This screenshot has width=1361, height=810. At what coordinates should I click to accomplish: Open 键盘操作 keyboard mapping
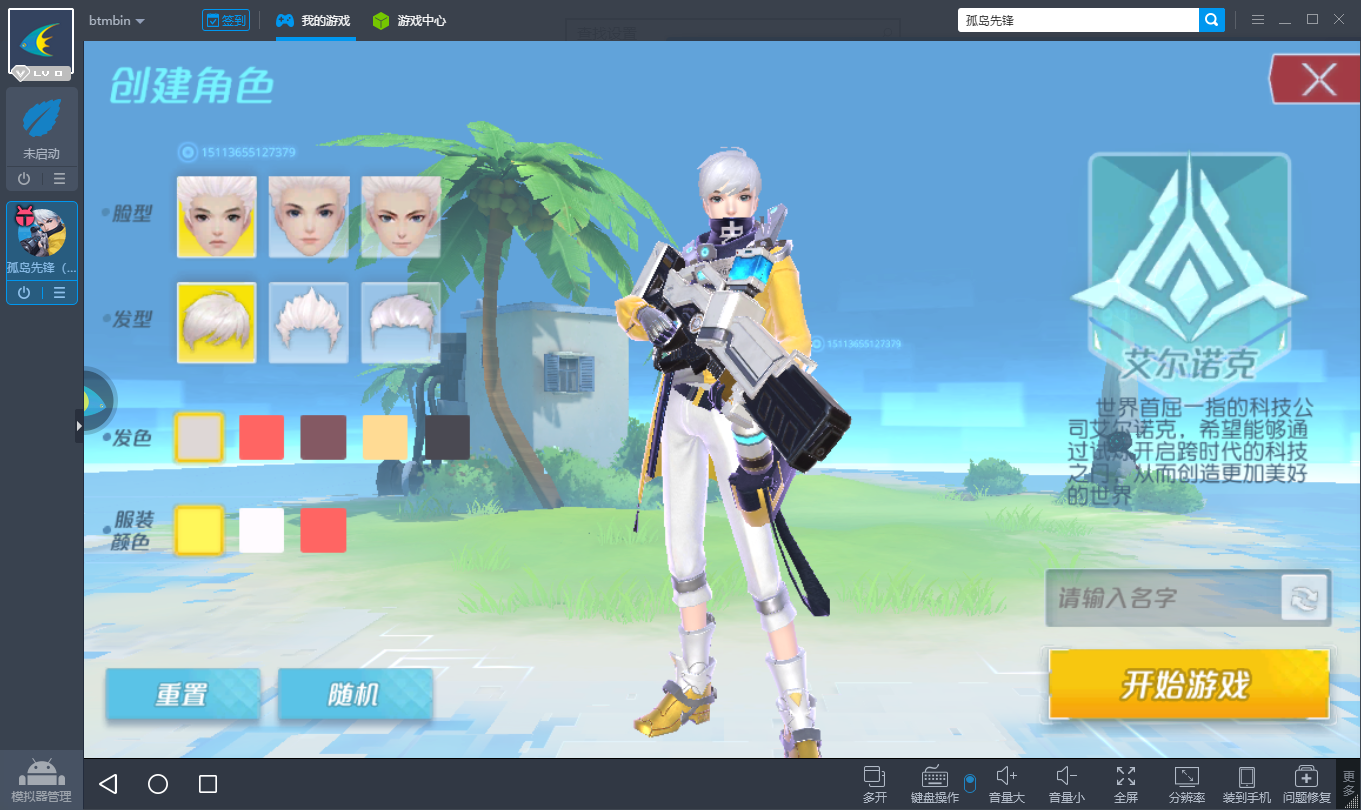(x=935, y=784)
